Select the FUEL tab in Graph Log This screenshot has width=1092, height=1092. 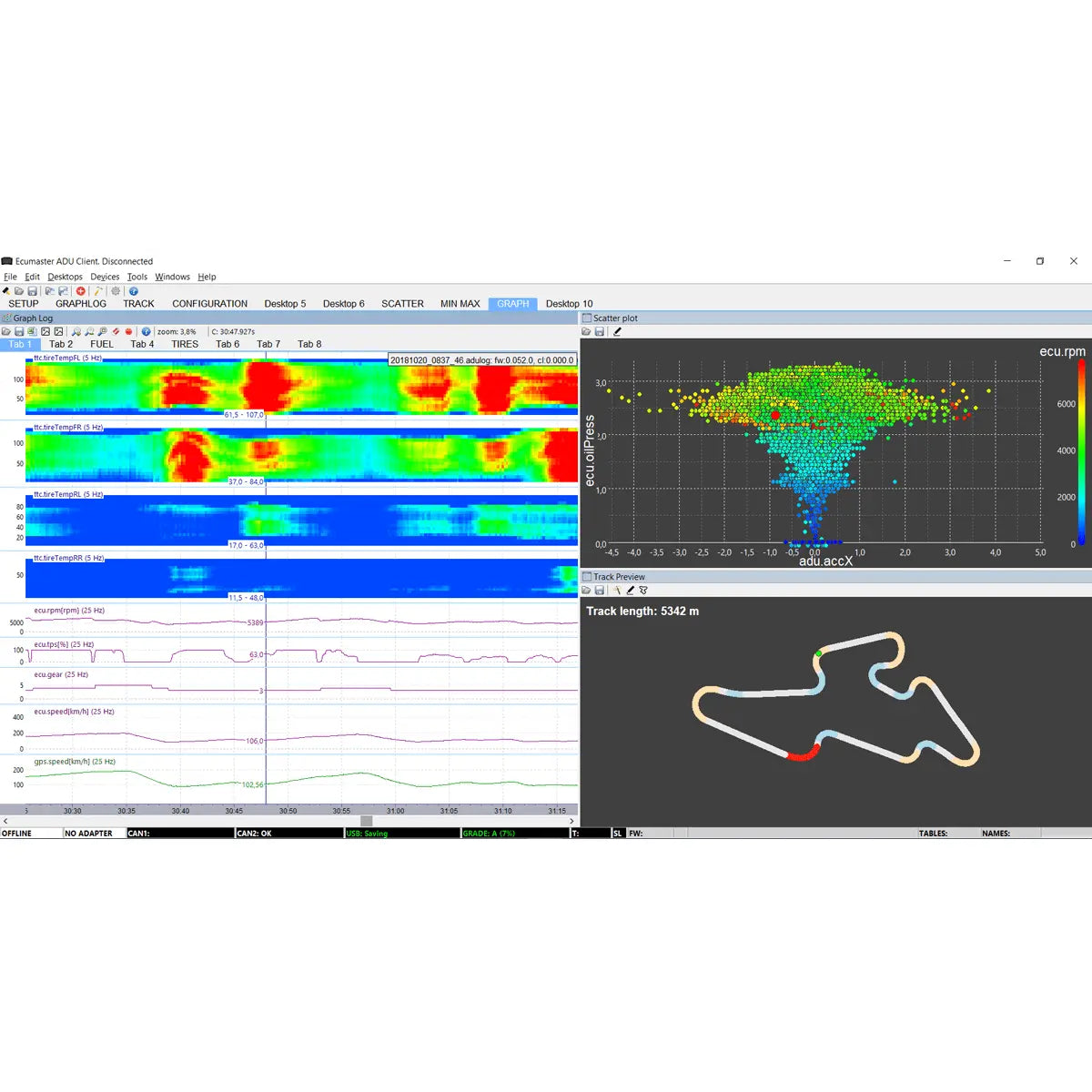(x=102, y=344)
